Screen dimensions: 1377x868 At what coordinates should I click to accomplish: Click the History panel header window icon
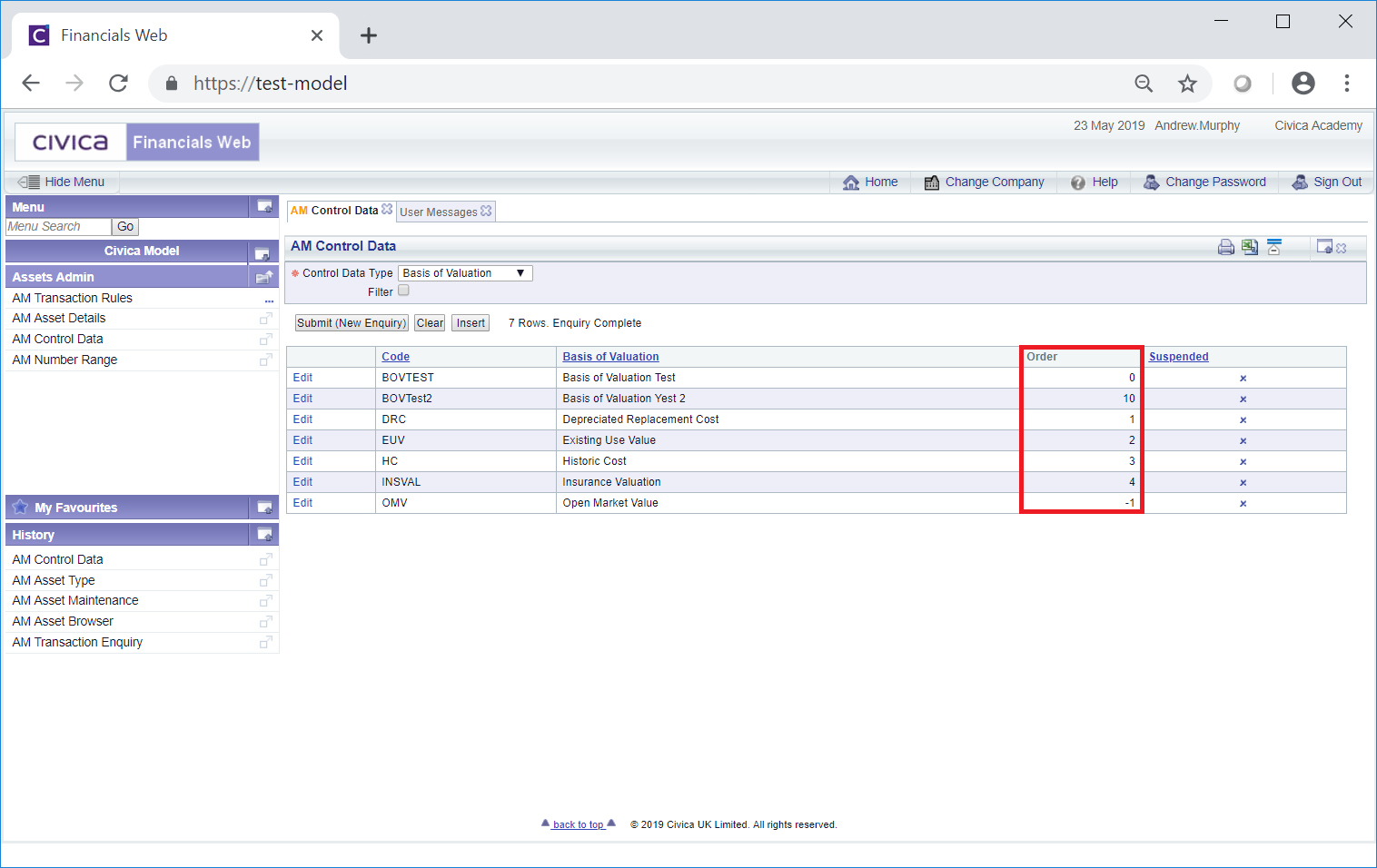tap(264, 535)
